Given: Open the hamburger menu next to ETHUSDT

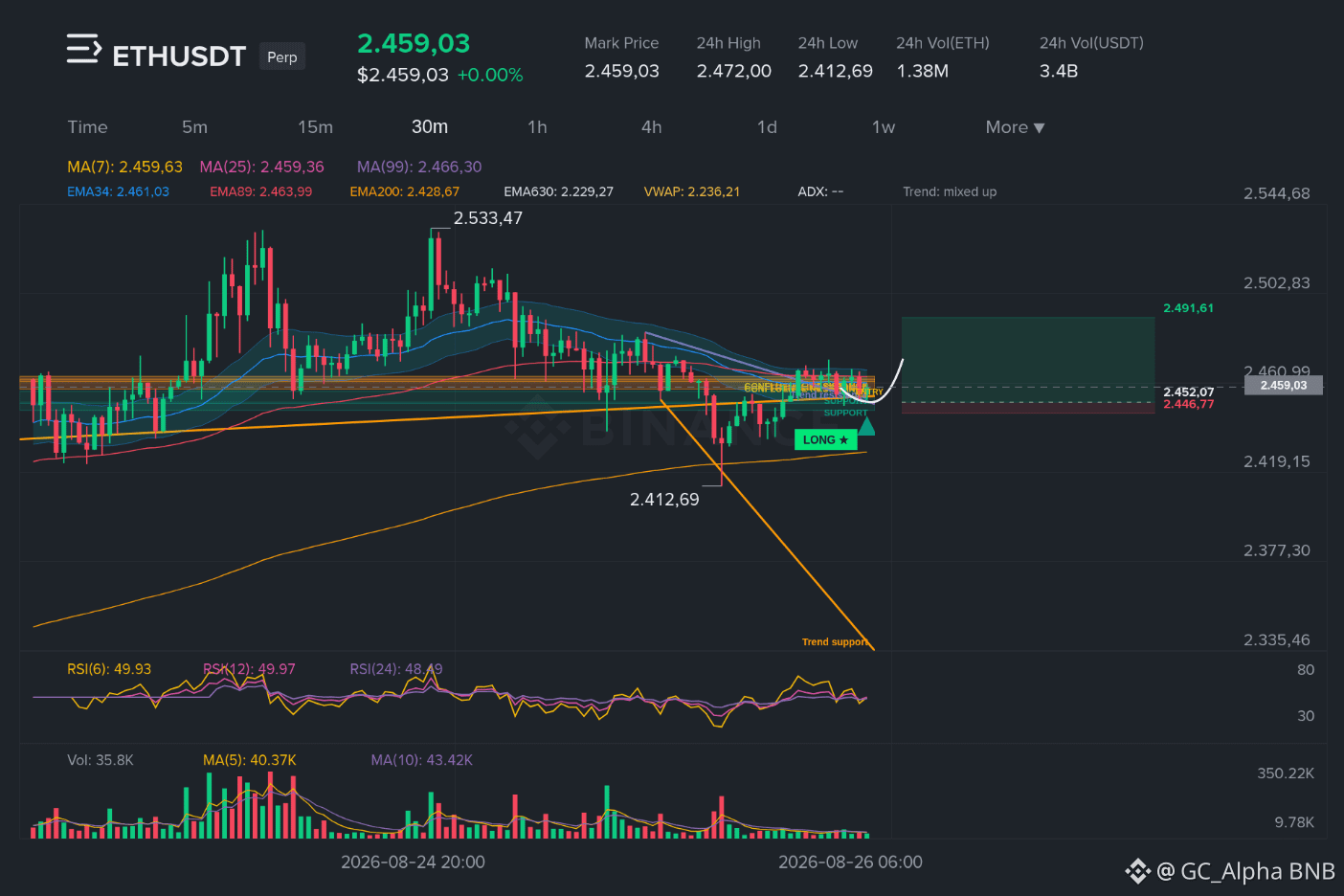Looking at the screenshot, I should tap(83, 49).
